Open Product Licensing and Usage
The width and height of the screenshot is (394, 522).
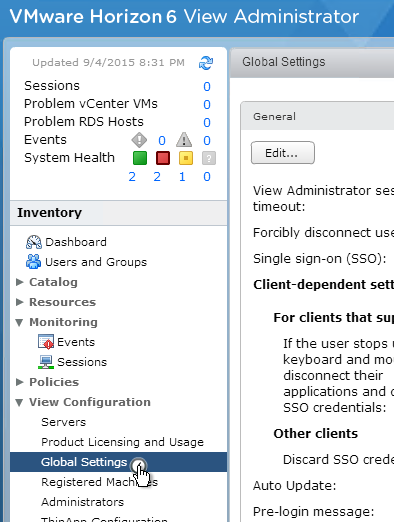click(122, 442)
